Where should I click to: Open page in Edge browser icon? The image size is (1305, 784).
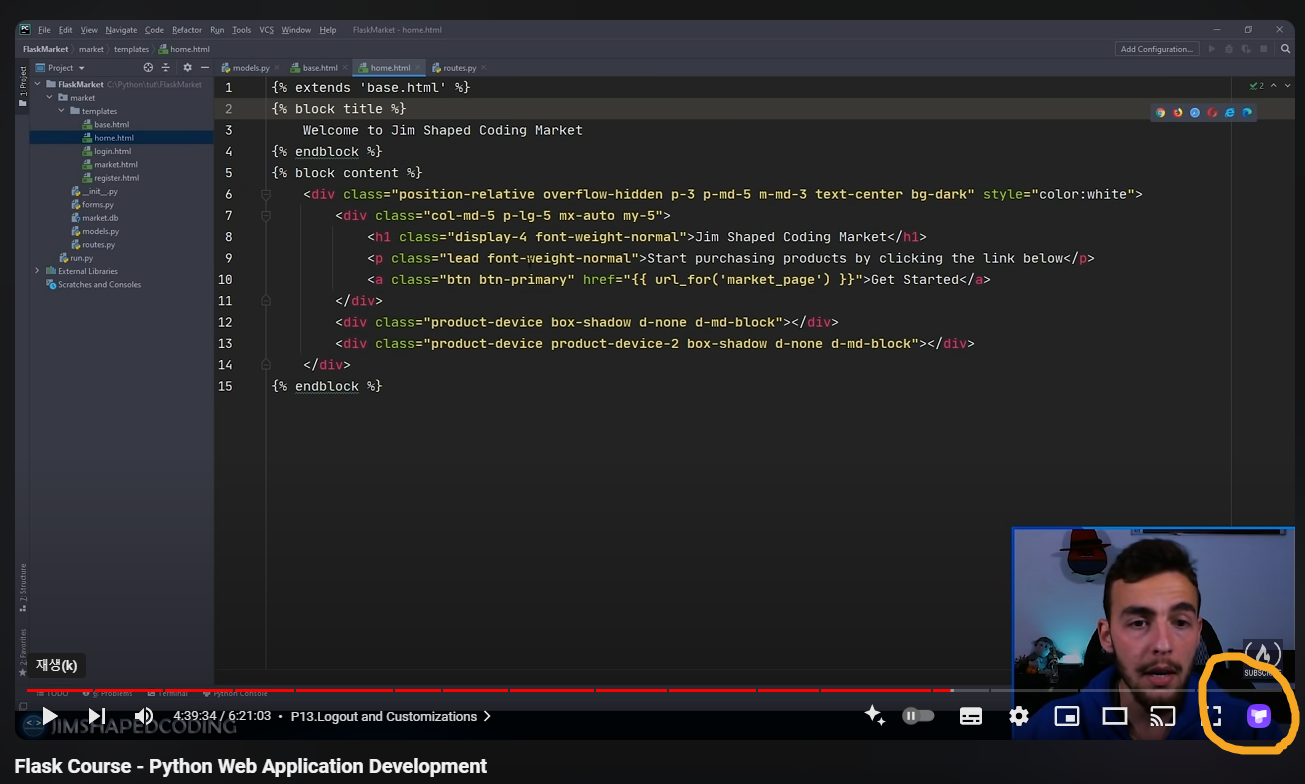[x=1247, y=113]
